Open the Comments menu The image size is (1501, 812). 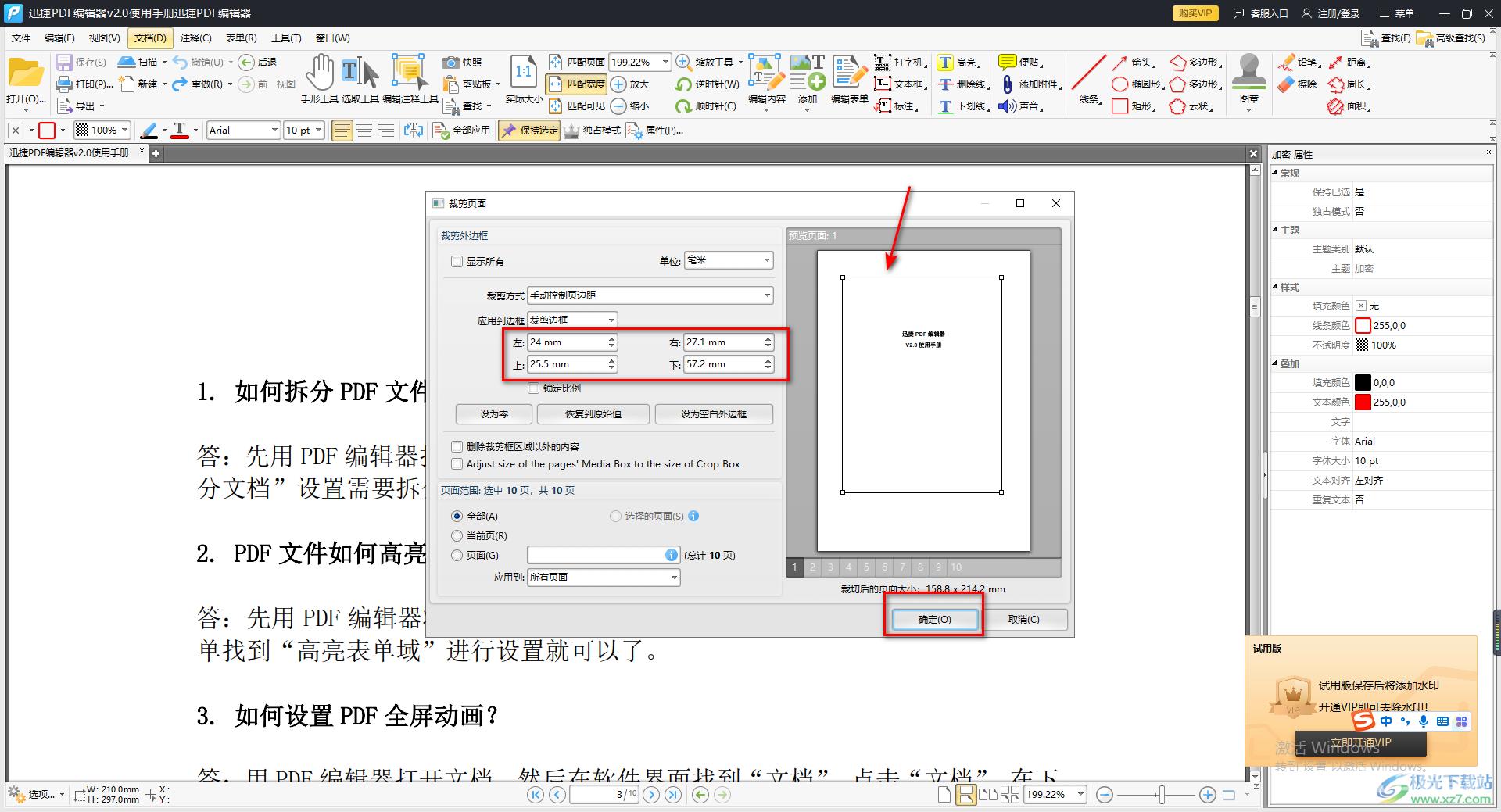tap(195, 38)
